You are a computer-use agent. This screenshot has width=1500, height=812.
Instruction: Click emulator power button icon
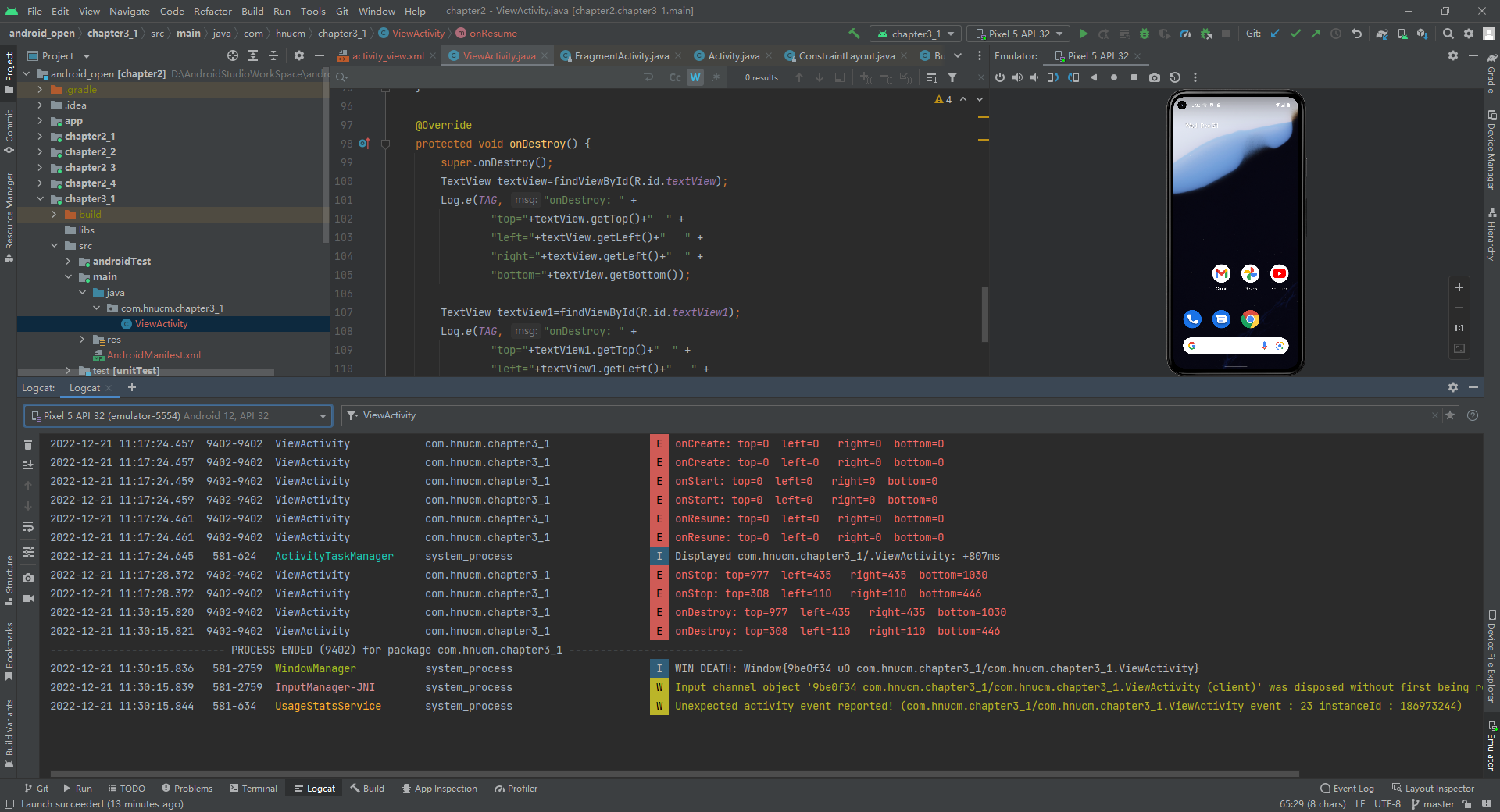pos(1000,77)
